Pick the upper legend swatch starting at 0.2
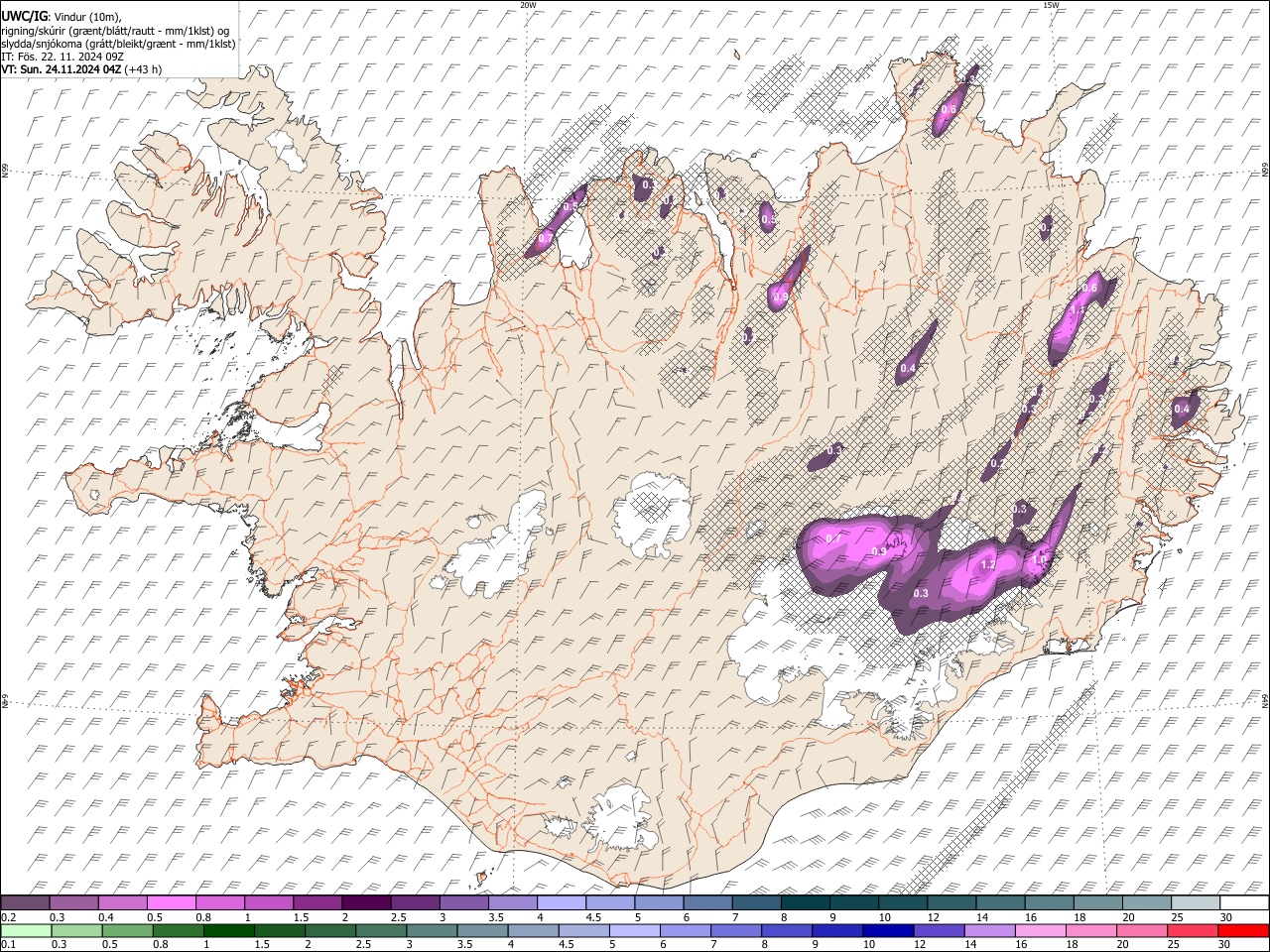The width and height of the screenshot is (1270, 952). click(x=25, y=902)
